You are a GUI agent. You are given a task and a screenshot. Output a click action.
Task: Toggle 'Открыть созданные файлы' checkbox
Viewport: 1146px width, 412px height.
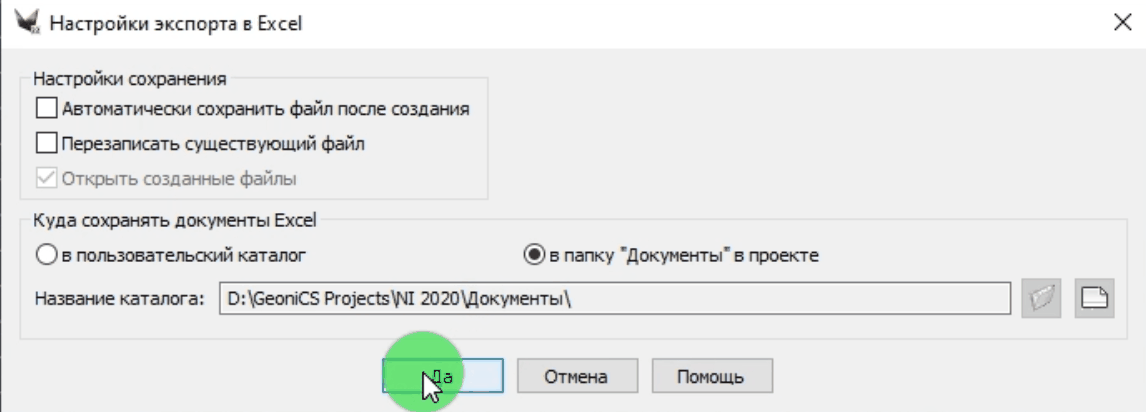[x=46, y=178]
